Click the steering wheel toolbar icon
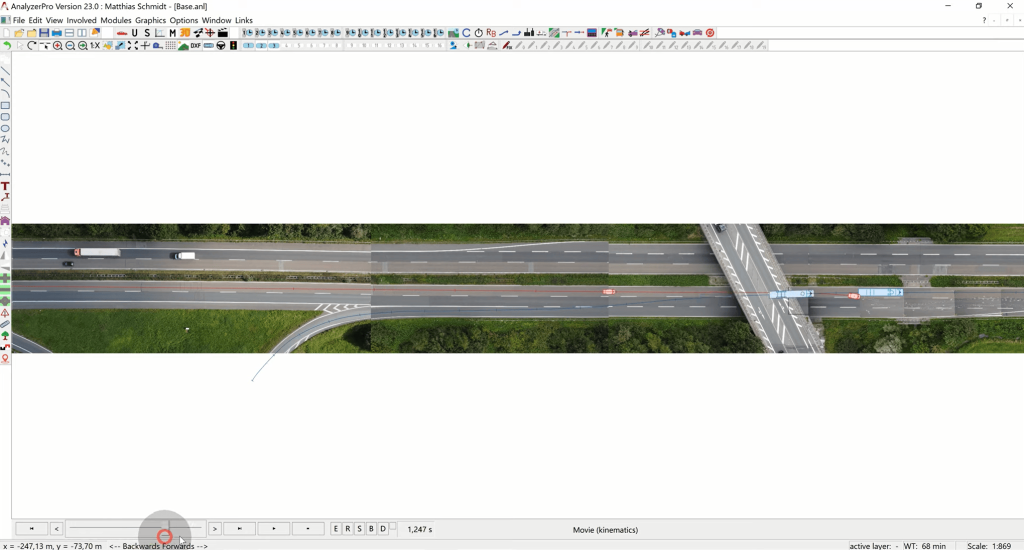 [221, 46]
